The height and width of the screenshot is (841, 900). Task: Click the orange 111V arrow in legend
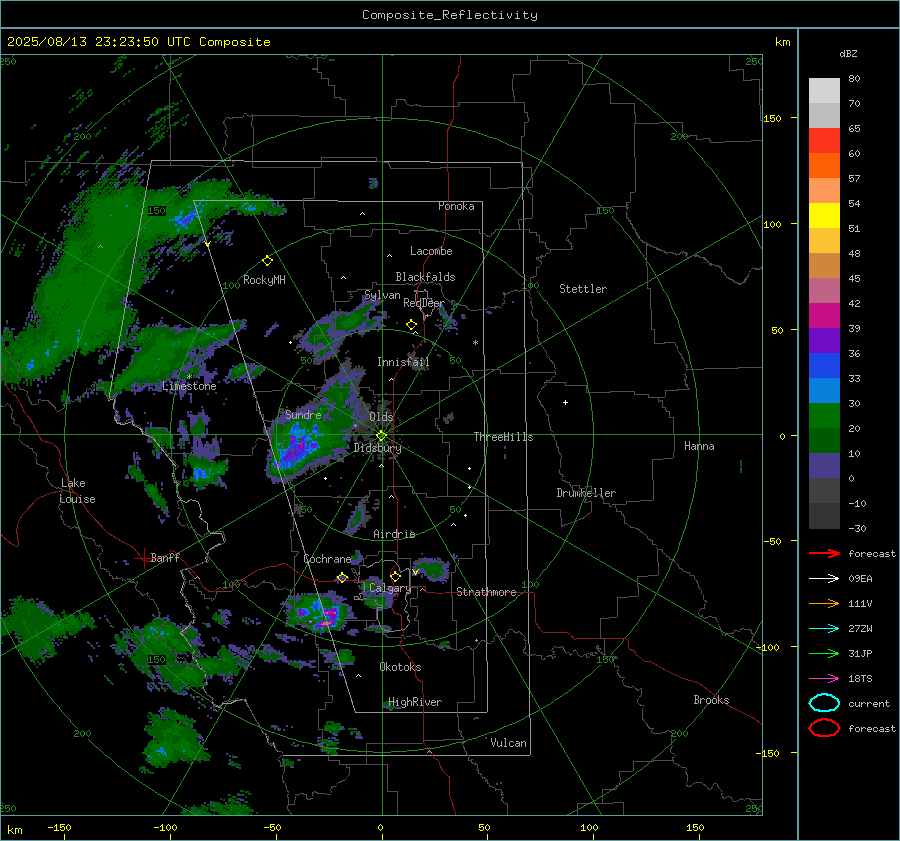point(824,603)
